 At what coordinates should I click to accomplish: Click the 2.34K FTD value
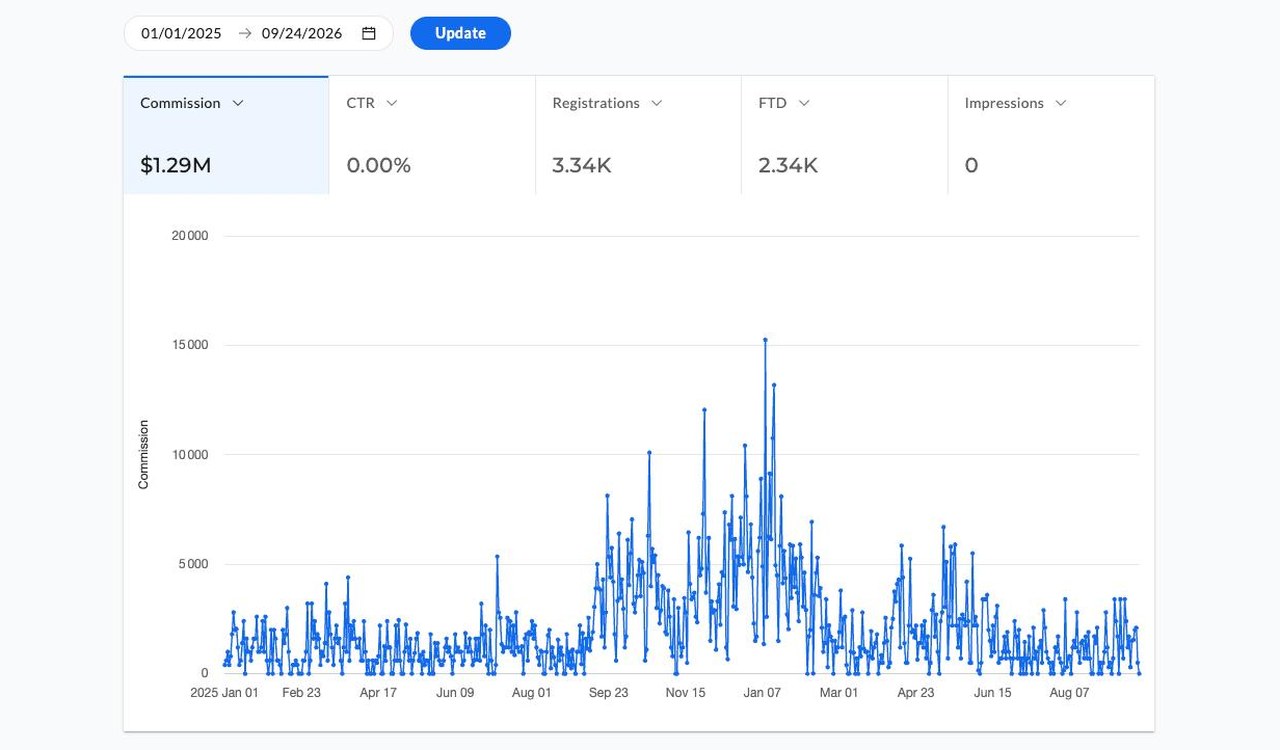pos(788,165)
